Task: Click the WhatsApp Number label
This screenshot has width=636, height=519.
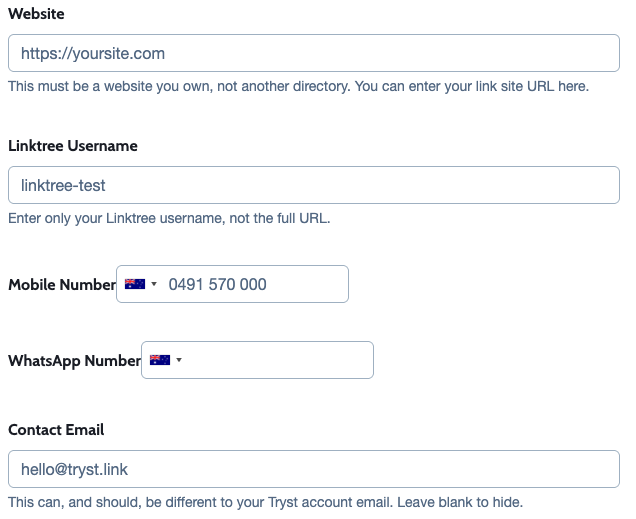Action: pyautogui.click(x=74, y=360)
